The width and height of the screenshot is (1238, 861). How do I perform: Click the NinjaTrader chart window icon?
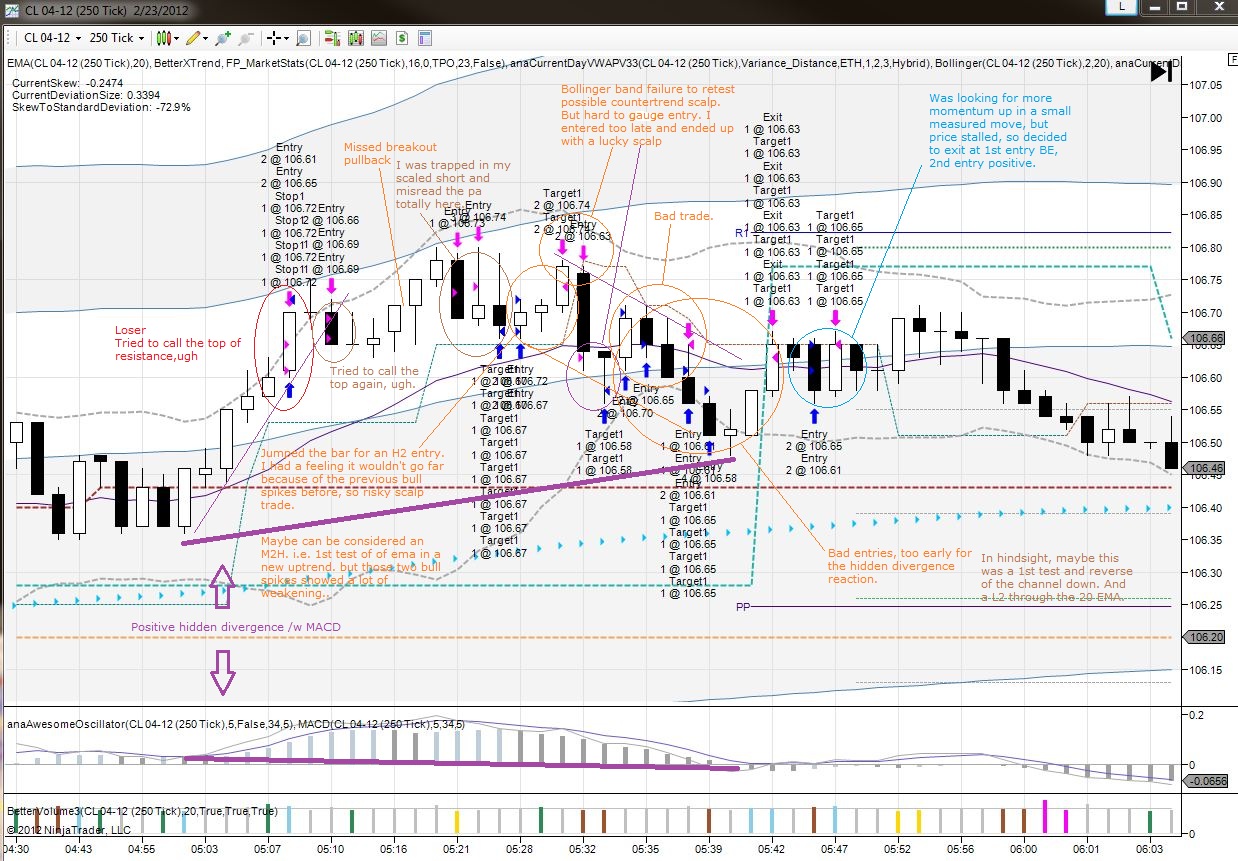[11, 9]
